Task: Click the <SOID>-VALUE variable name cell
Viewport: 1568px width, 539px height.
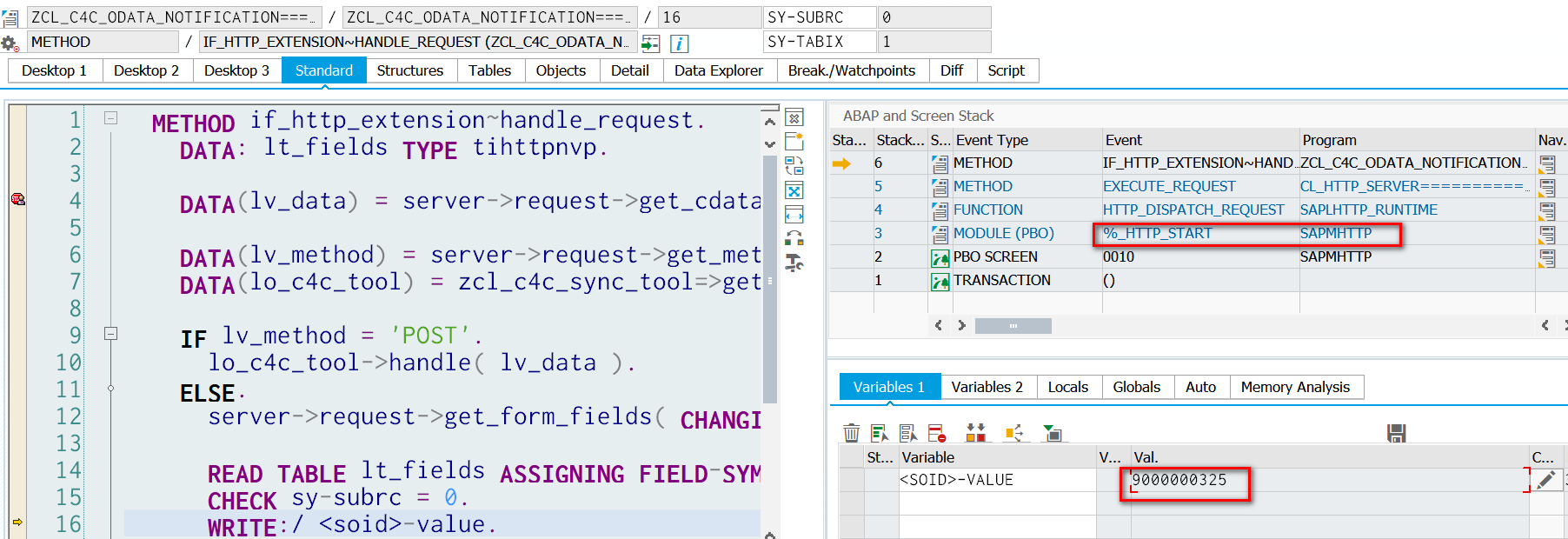Action: [998, 480]
